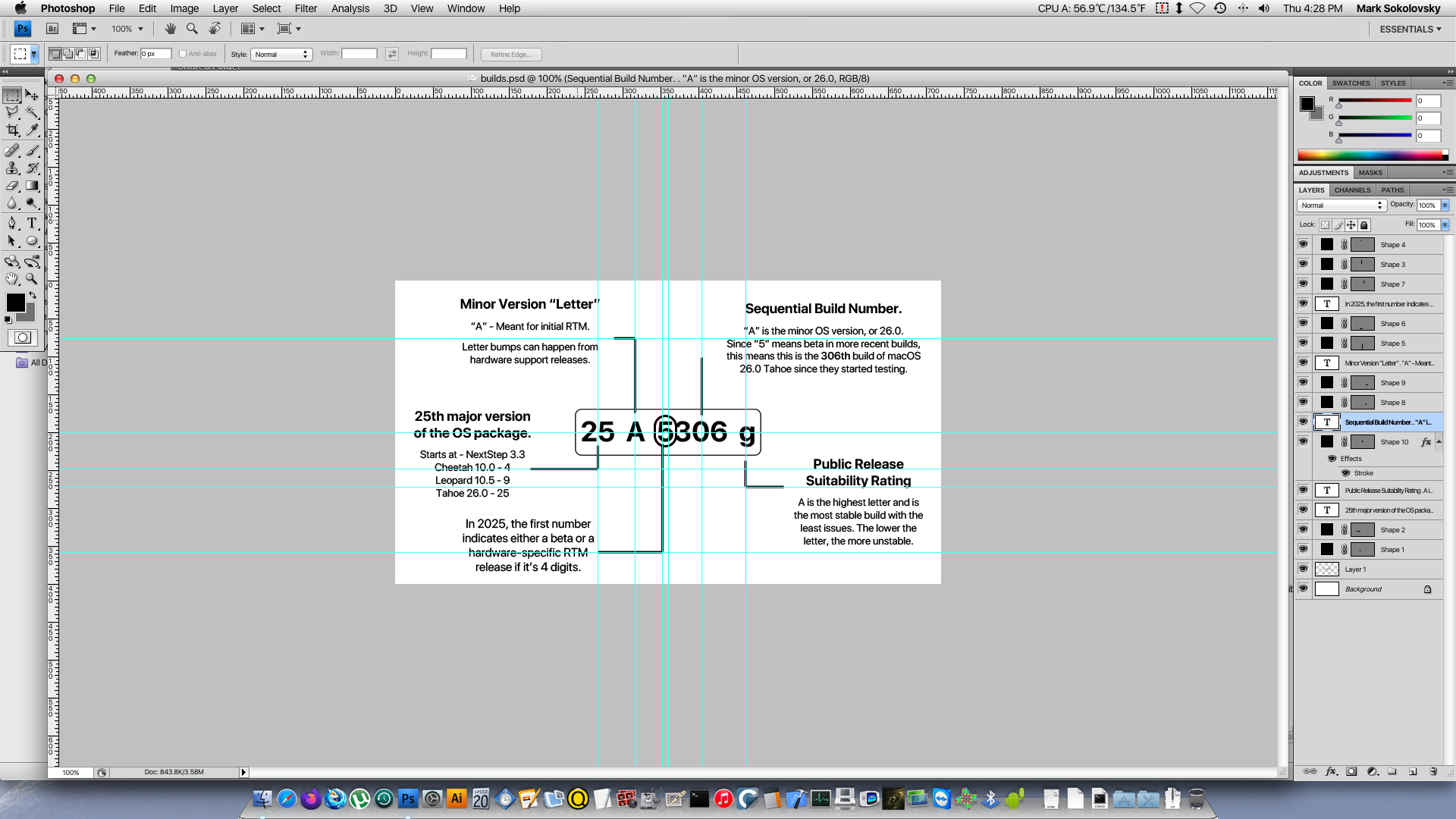Click the Feather input field
Image resolution: width=1456 pixels, height=819 pixels.
pyautogui.click(x=155, y=54)
